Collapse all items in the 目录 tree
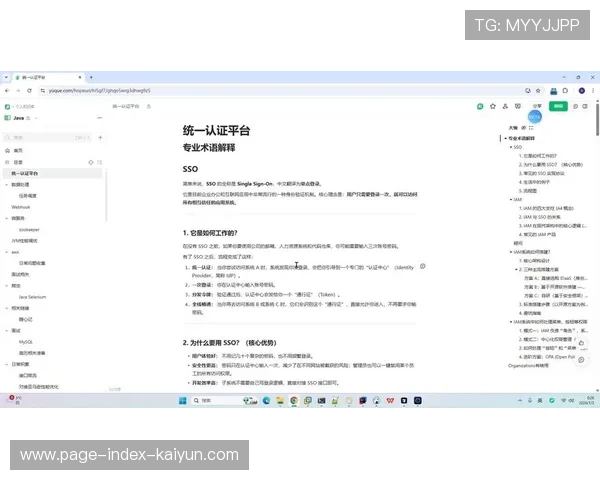The image size is (600, 480). (99, 162)
